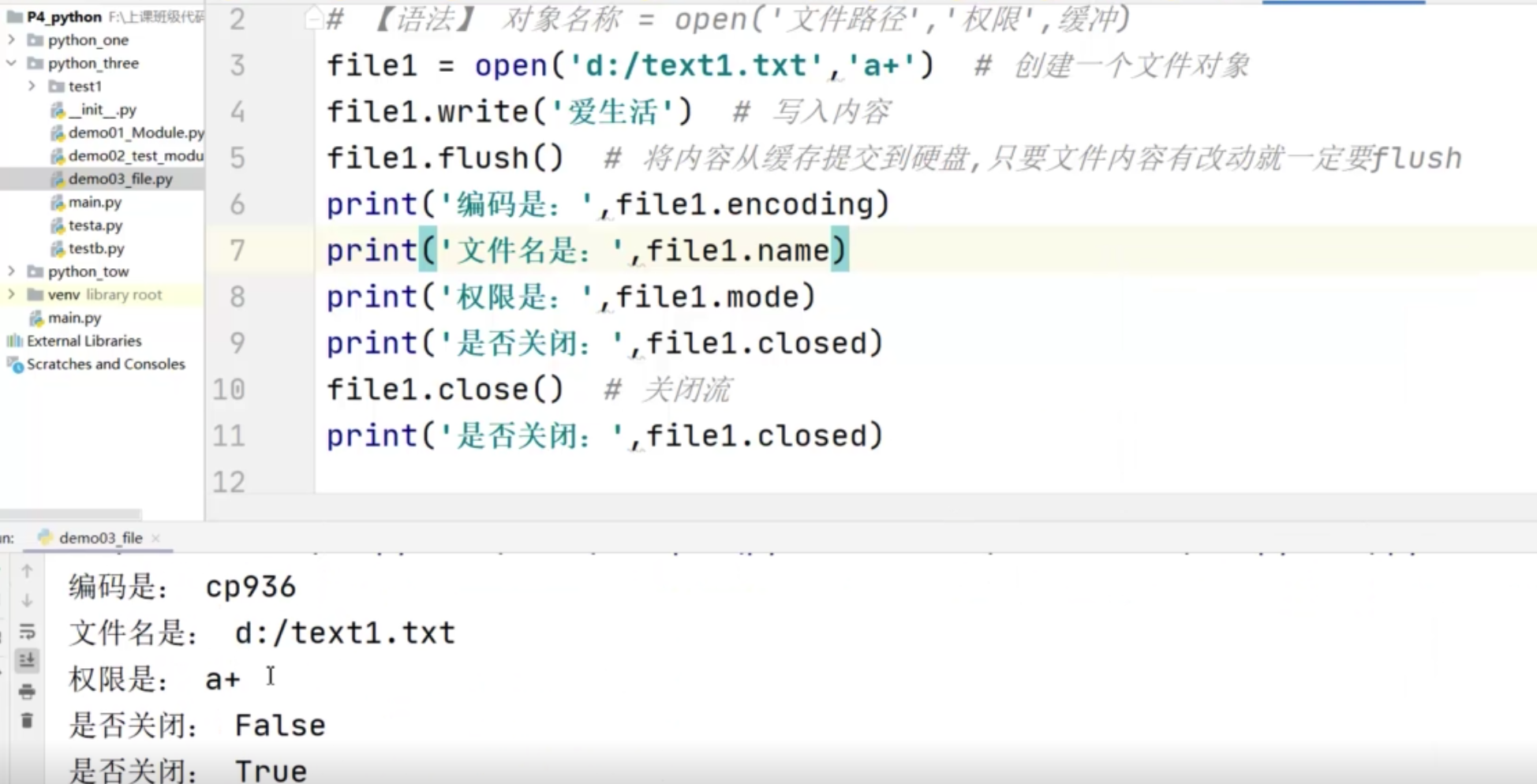This screenshot has width=1537, height=784.
Task: Click python_one folder icon
Action: 35,39
